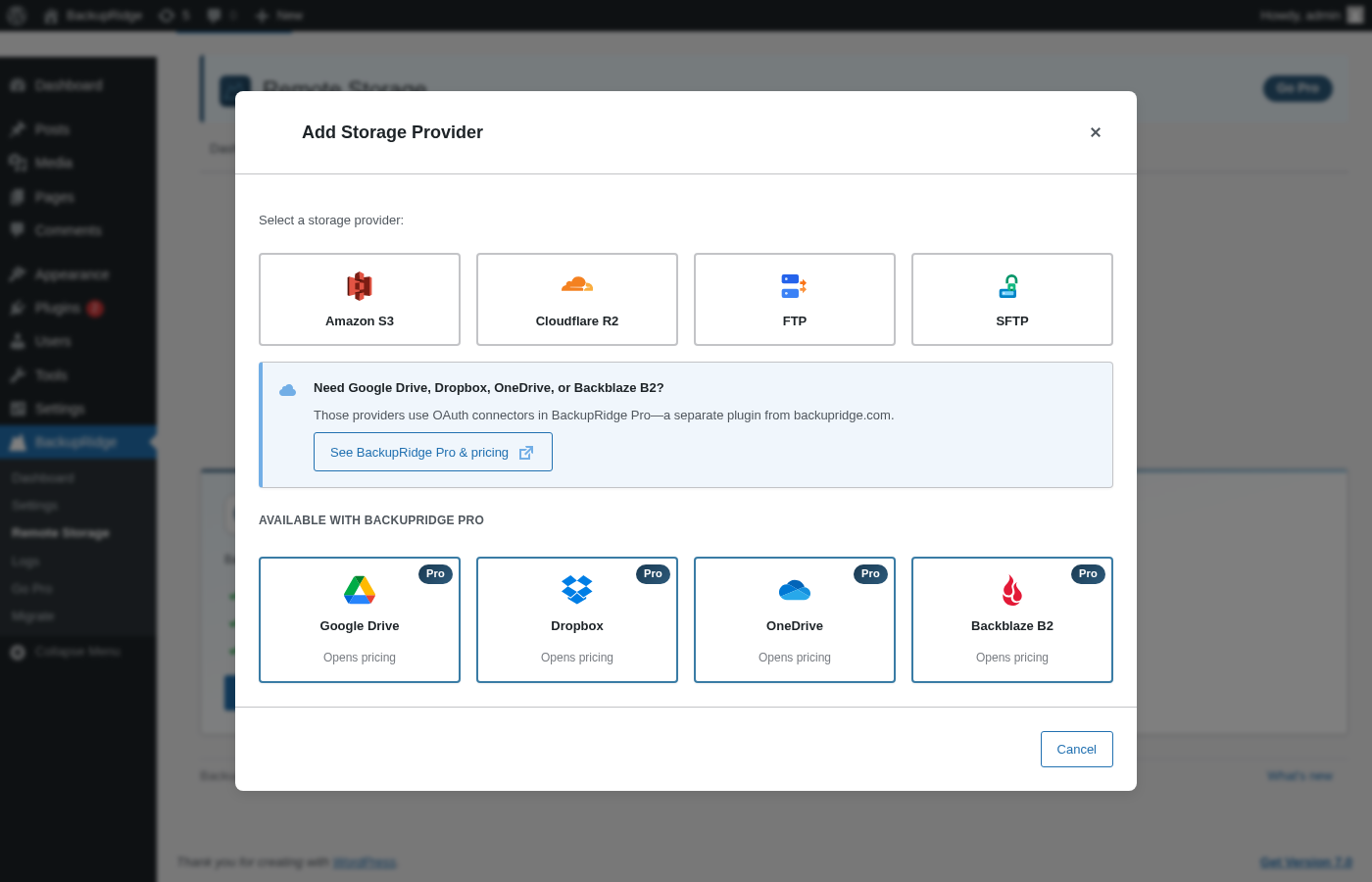Open Plugins in the WordPress sidebar
1372x882 pixels.
(78, 308)
